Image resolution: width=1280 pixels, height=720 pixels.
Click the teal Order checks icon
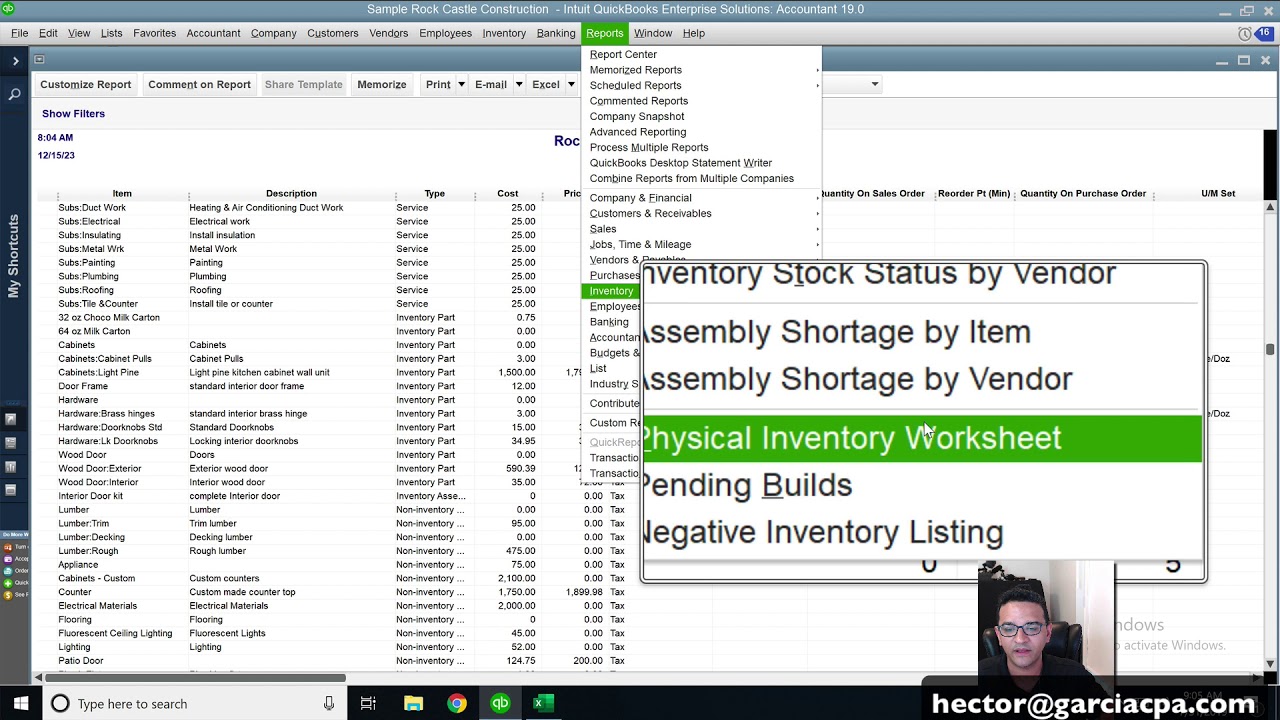point(8,571)
